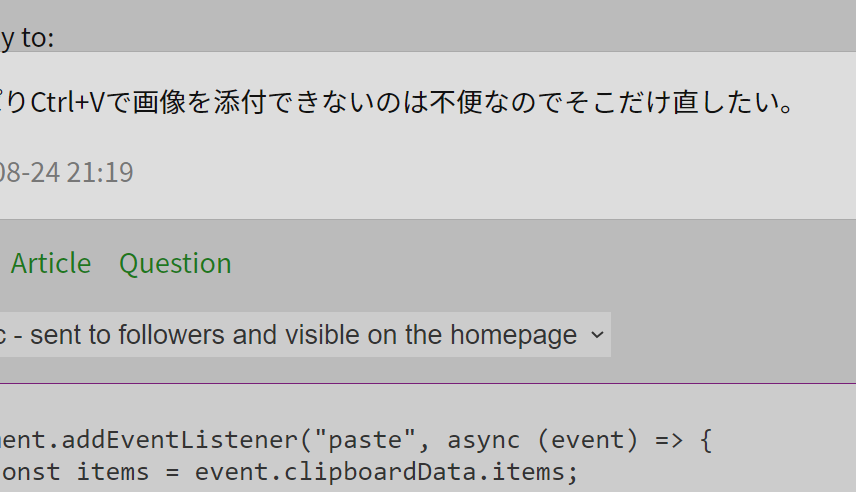The image size is (856, 492).
Task: Switch to the Question tab
Action: click(x=175, y=264)
